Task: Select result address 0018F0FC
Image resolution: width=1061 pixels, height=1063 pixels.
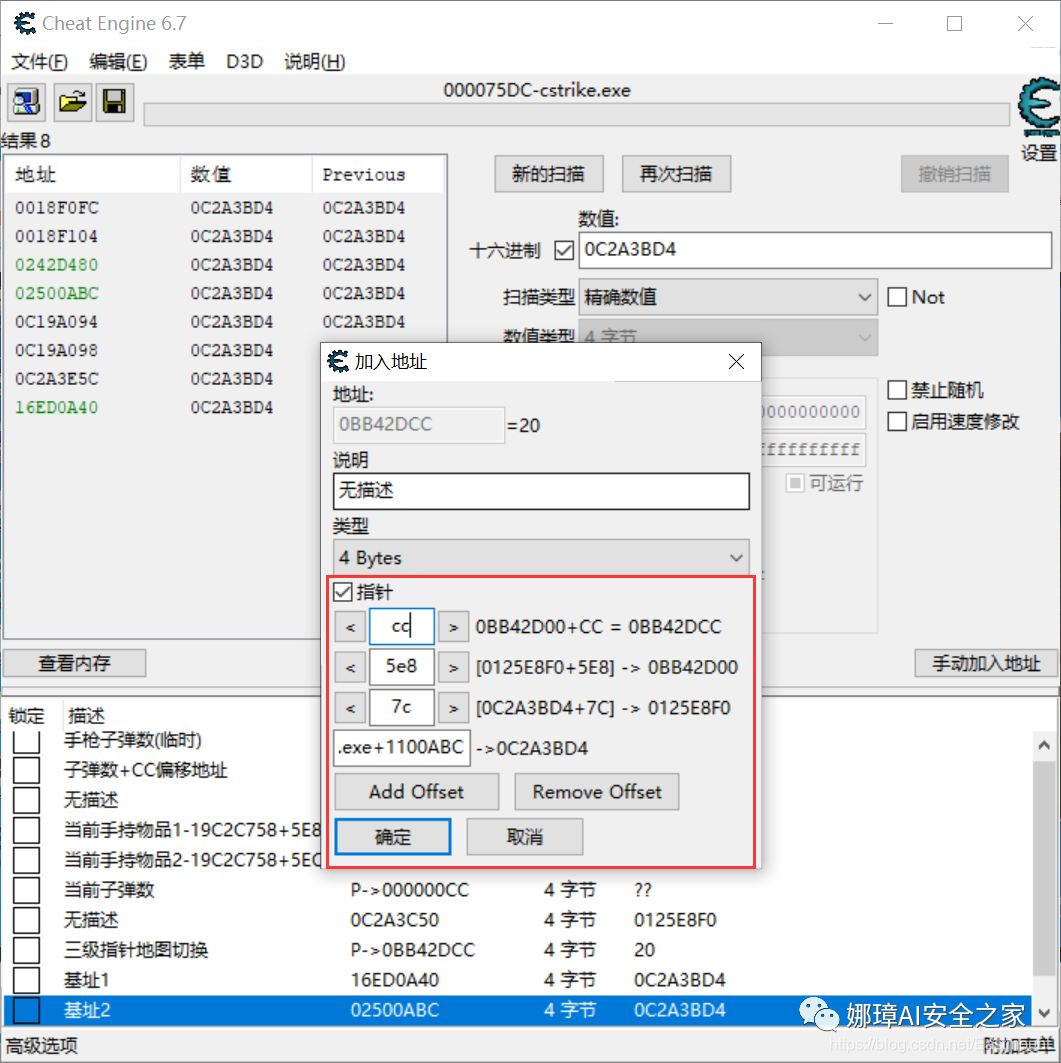Action: pos(57,208)
